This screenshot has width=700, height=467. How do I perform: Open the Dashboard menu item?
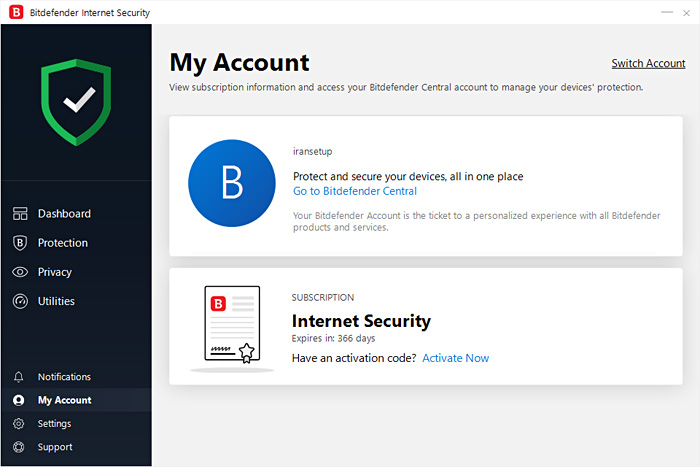pyautogui.click(x=64, y=213)
